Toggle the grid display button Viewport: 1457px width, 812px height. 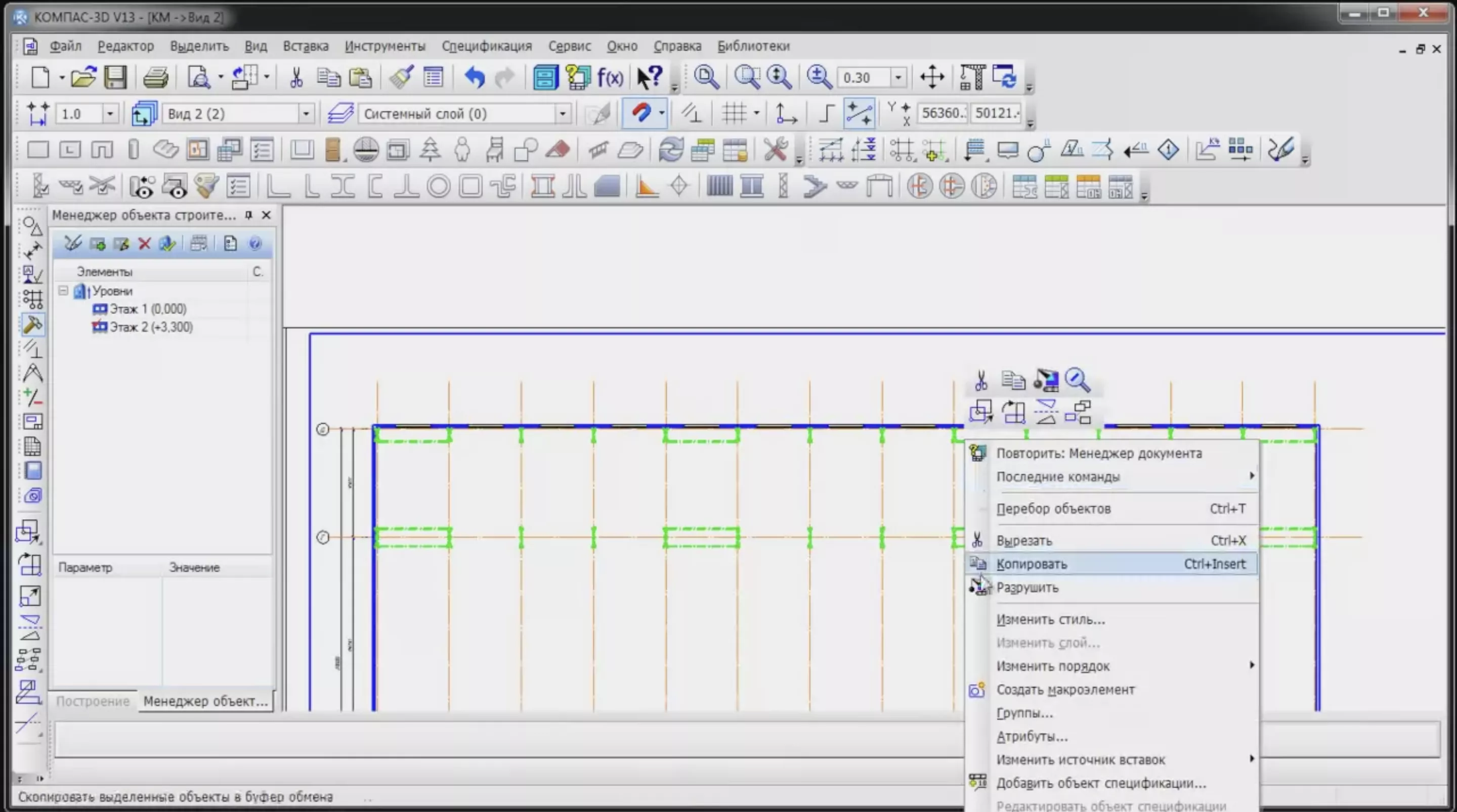(734, 113)
